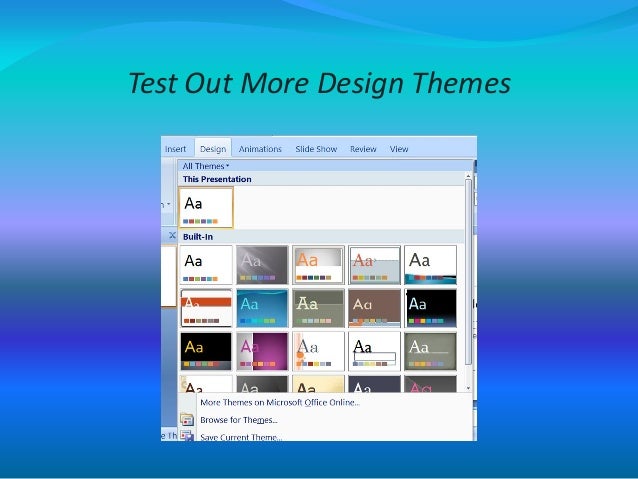Choose the brown theme thumbnail
This screenshot has height=479, width=638.
point(374,308)
